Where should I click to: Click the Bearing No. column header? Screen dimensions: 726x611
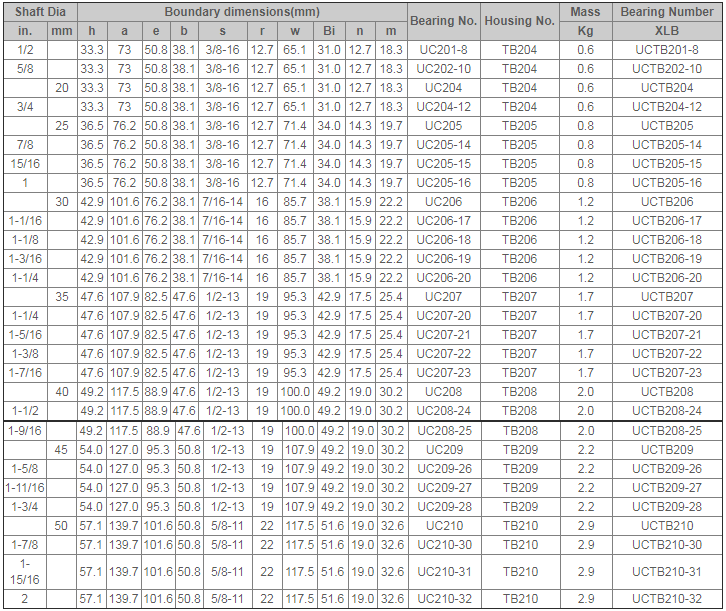click(x=443, y=21)
